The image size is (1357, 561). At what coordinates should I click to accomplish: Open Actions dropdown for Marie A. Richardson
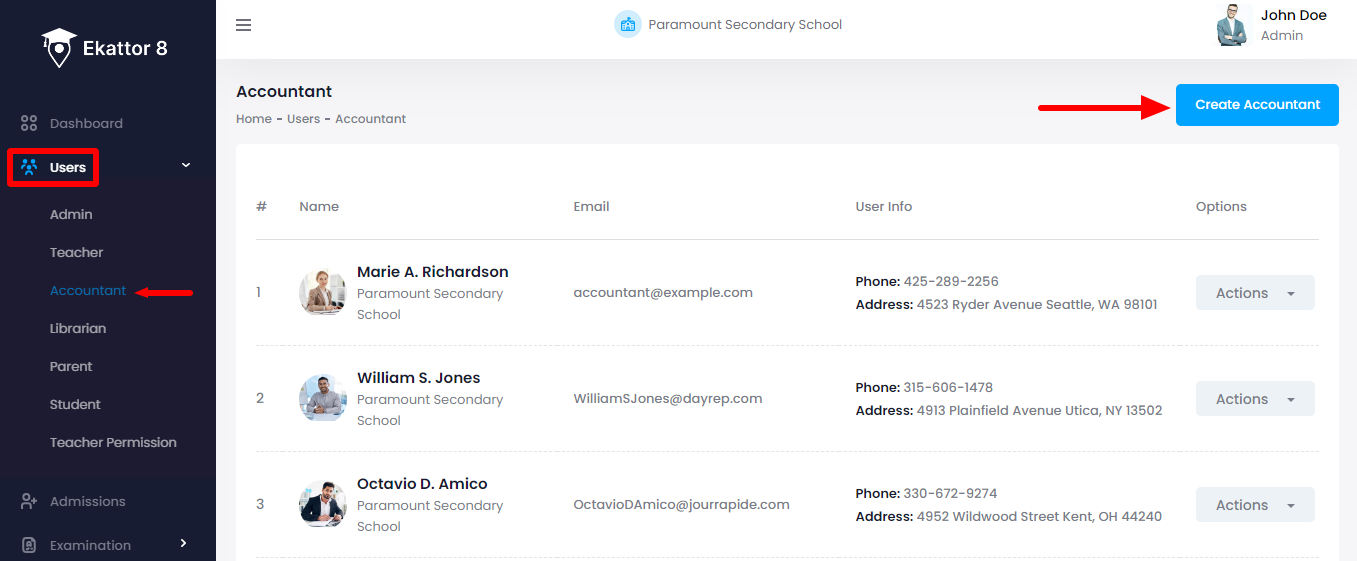tap(1254, 293)
